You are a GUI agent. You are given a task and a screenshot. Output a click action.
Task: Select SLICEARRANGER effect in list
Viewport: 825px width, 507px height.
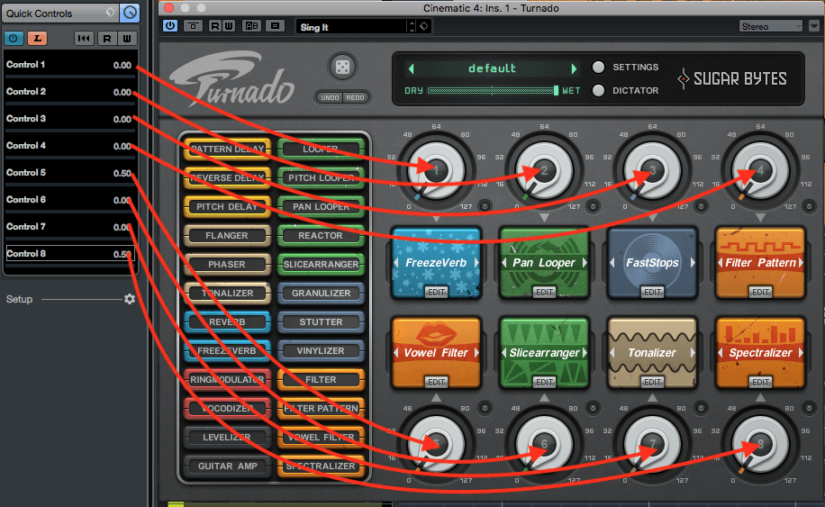click(x=320, y=265)
